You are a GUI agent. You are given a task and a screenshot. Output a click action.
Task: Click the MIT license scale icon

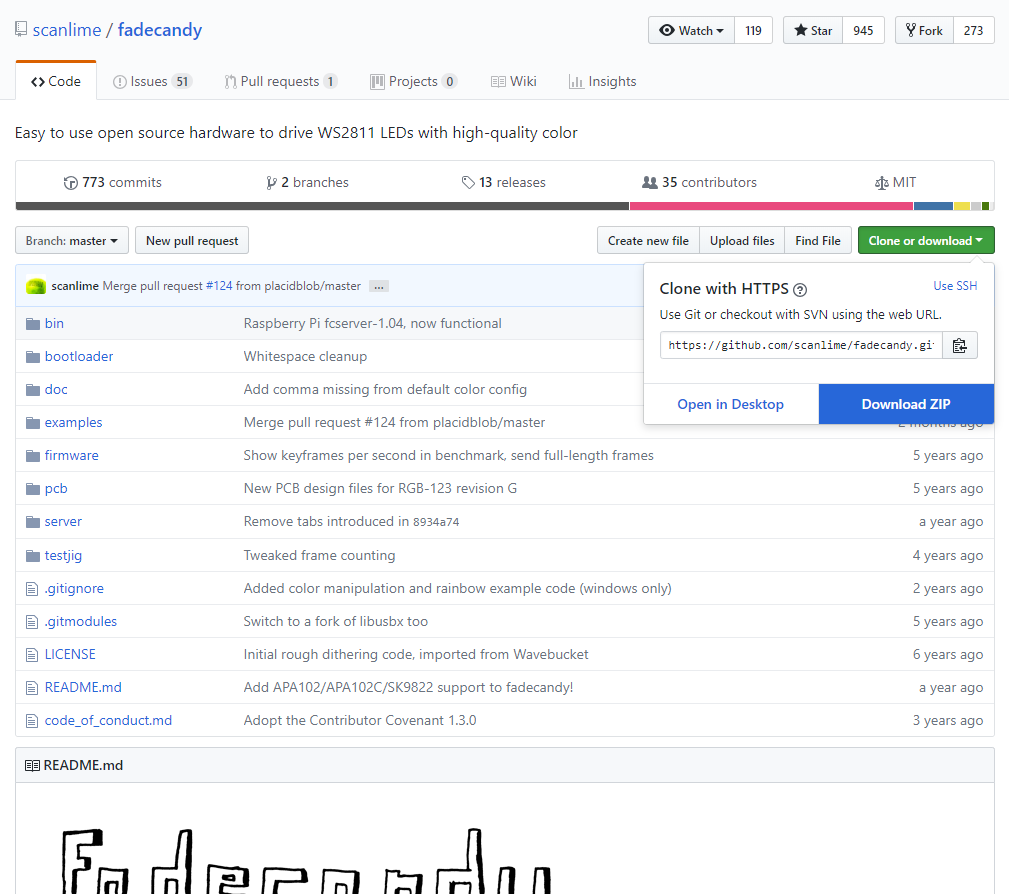882,183
